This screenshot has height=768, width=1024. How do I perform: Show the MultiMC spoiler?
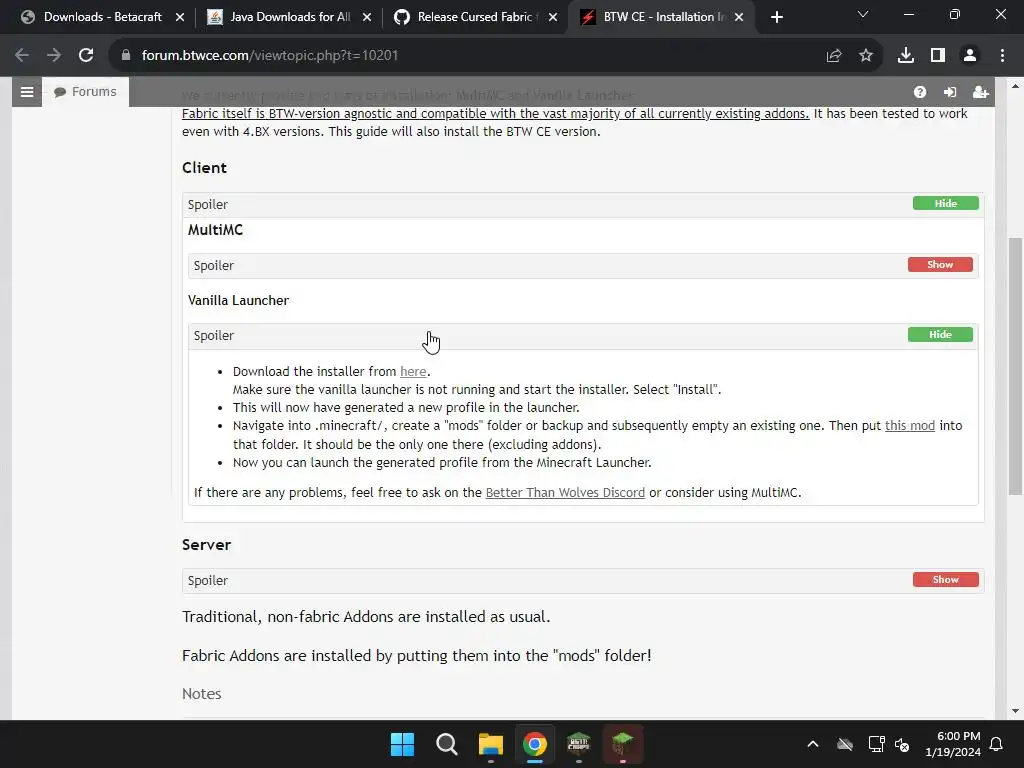940,264
